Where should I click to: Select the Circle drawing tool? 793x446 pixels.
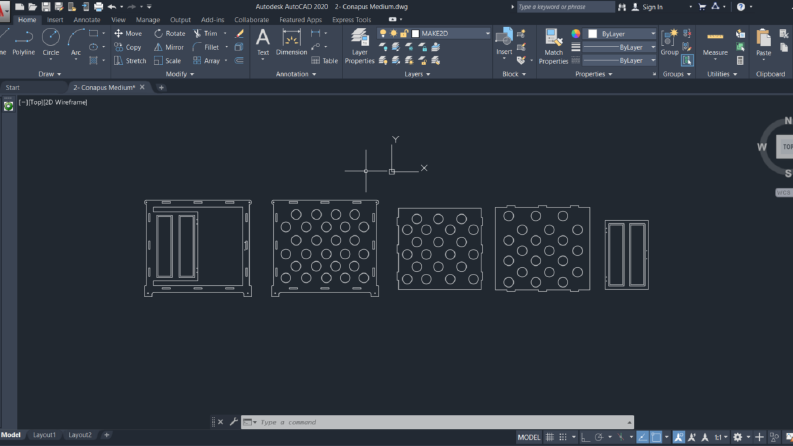pyautogui.click(x=51, y=42)
